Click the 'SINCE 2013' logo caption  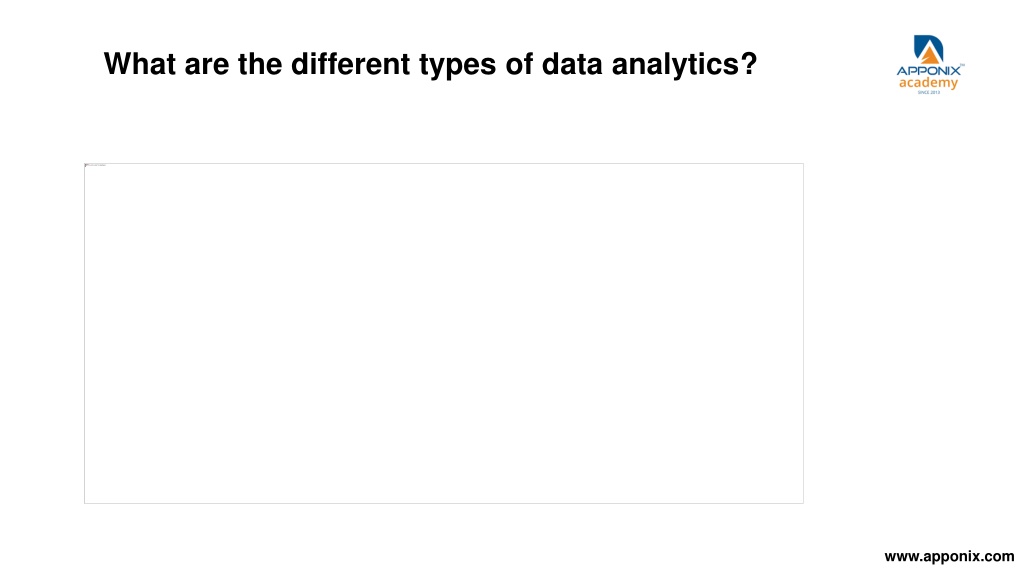(x=929, y=93)
